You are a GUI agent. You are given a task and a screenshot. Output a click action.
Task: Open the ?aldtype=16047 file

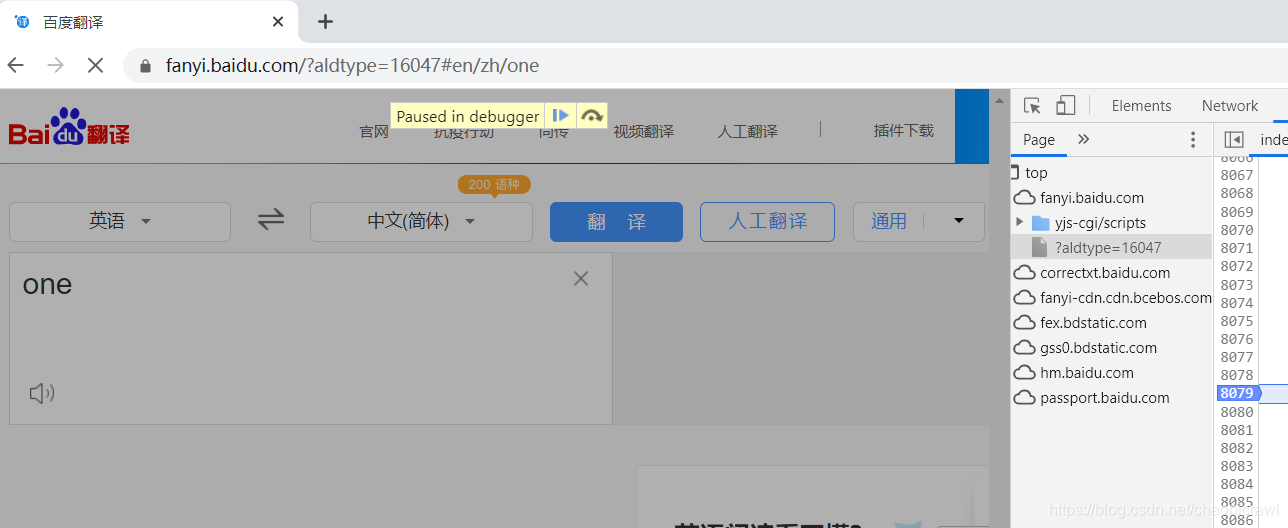pyautogui.click(x=1108, y=247)
